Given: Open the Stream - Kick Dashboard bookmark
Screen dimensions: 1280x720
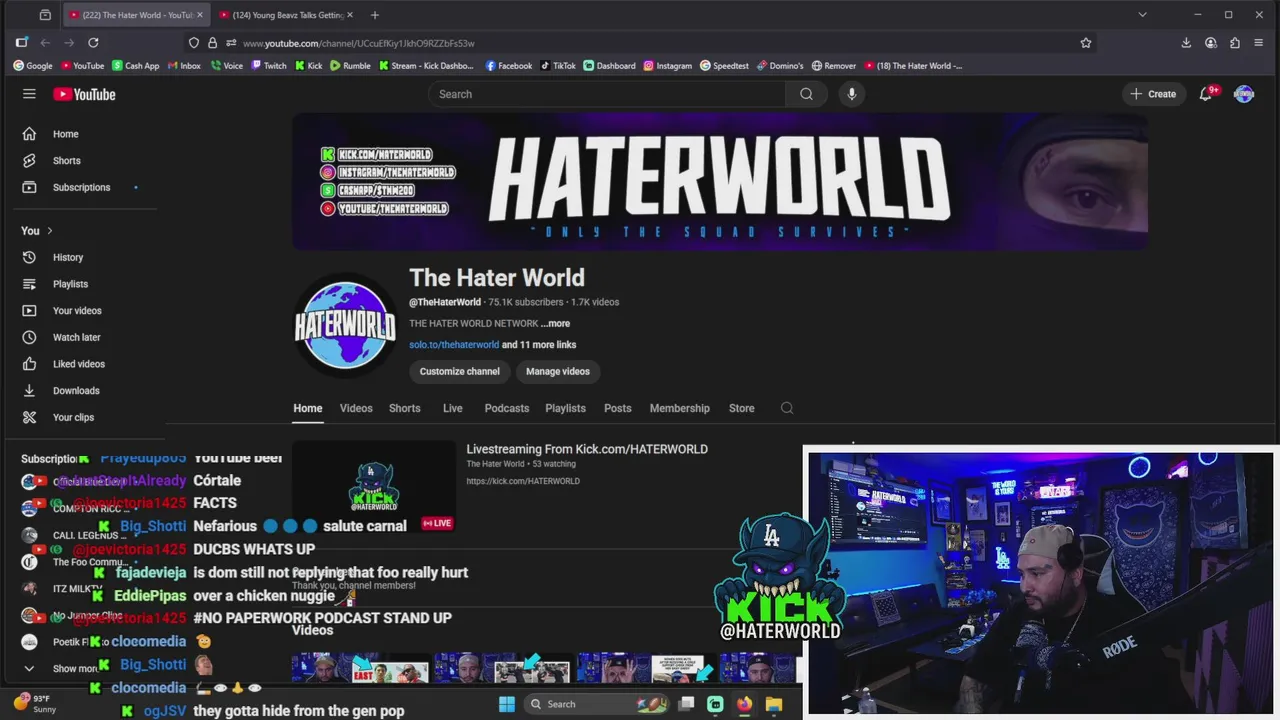Looking at the screenshot, I should click(x=426, y=66).
